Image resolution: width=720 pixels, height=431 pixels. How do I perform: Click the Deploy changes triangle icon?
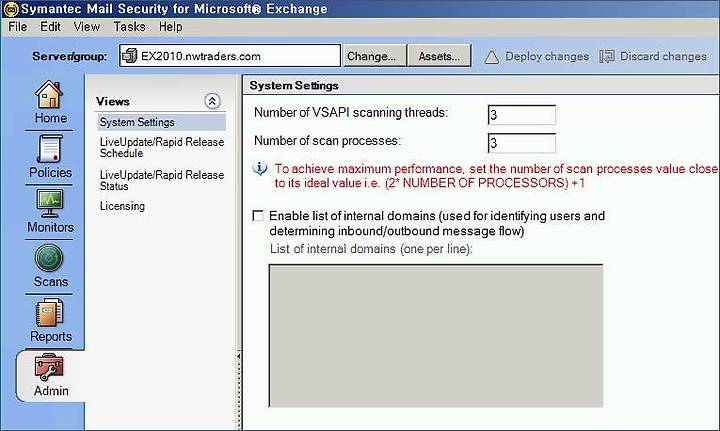(x=491, y=56)
